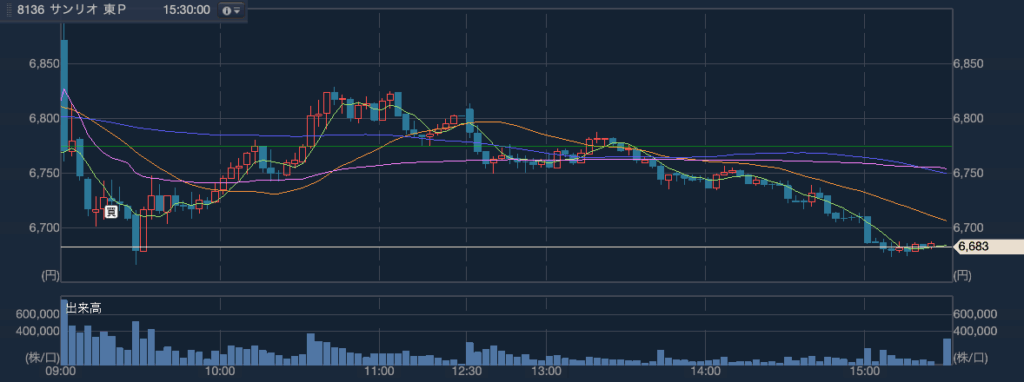This screenshot has height=382, width=1024.
Task: Click the 10:00 time axis label
Action: pyautogui.click(x=220, y=372)
